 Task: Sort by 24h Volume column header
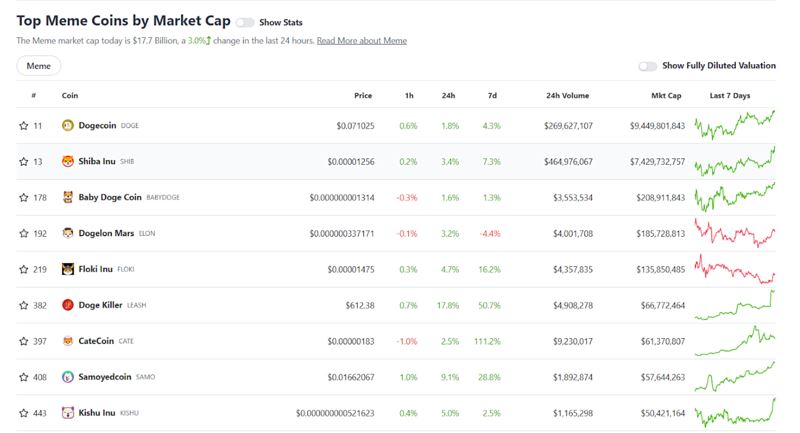tap(567, 95)
